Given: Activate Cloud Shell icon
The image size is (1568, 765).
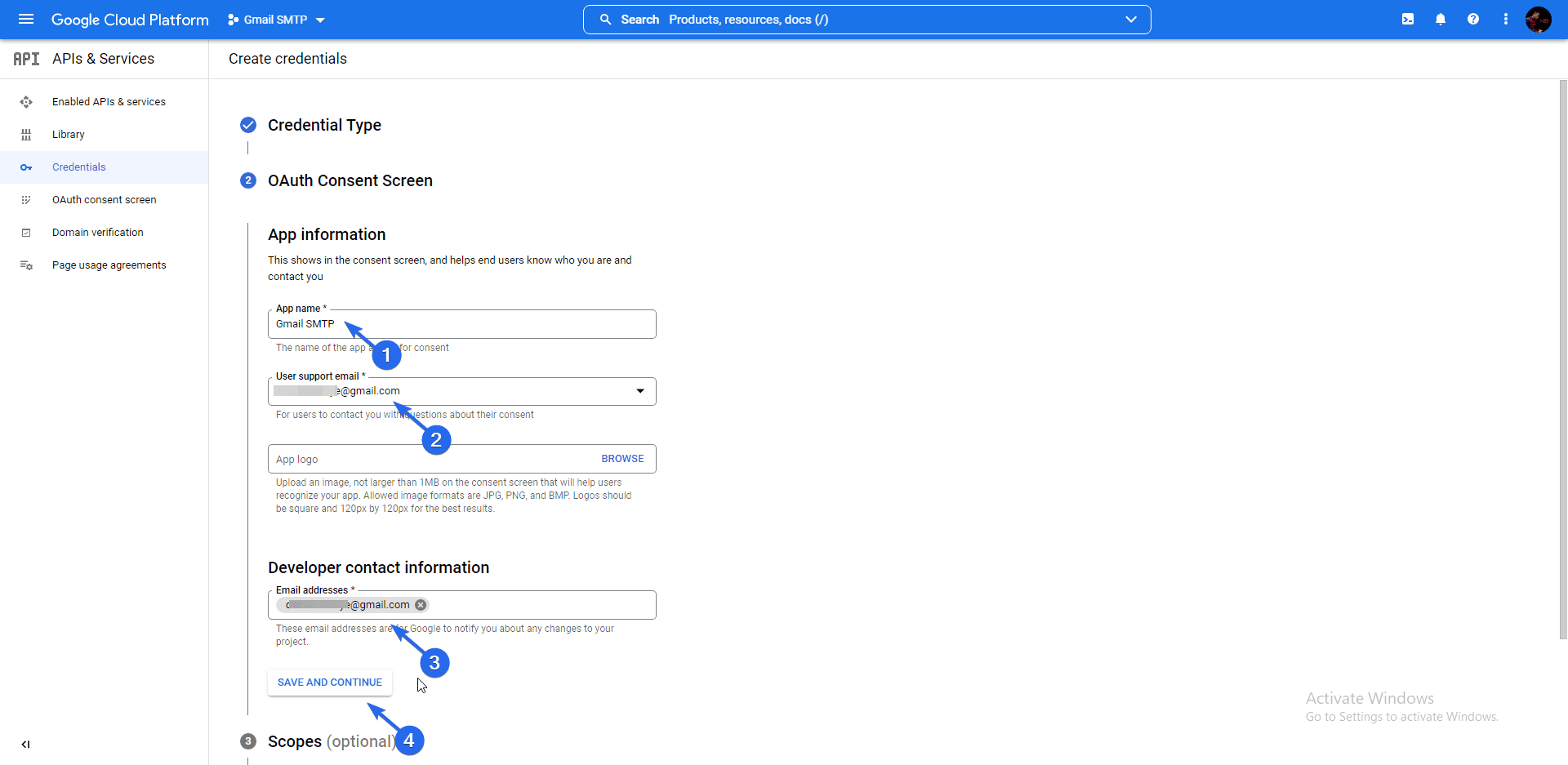Looking at the screenshot, I should point(1408,19).
